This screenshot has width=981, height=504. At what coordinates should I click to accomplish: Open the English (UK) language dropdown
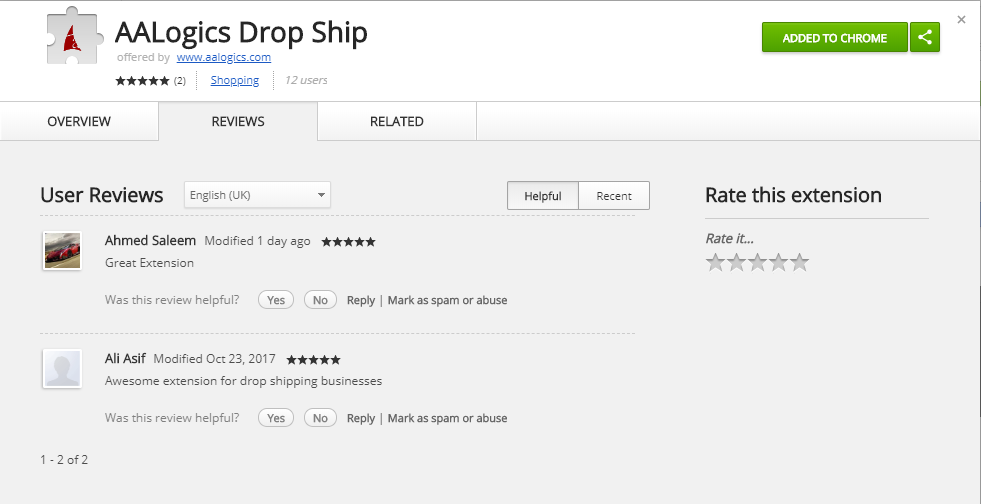coord(257,195)
